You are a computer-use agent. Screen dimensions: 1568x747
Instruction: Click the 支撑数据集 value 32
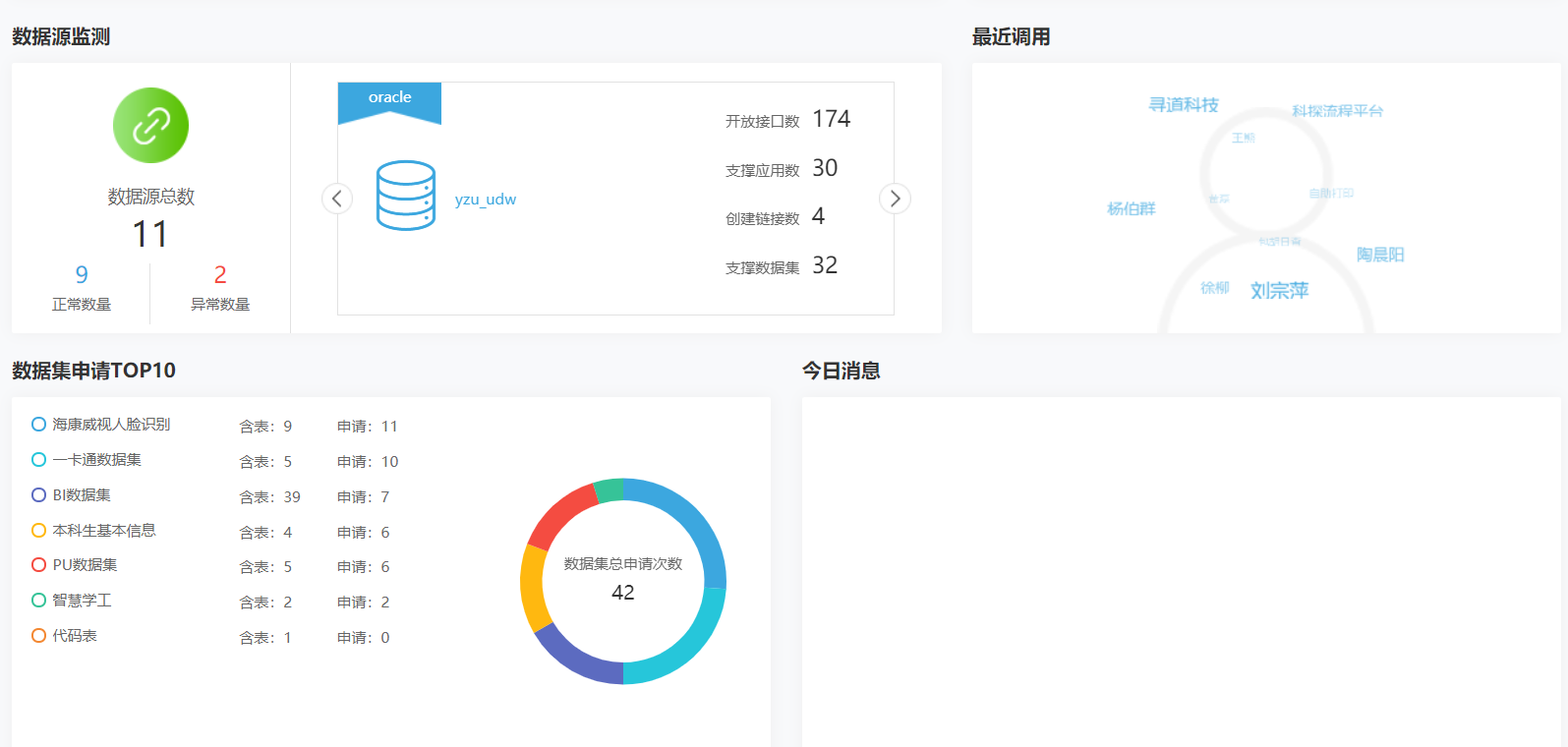point(825,265)
